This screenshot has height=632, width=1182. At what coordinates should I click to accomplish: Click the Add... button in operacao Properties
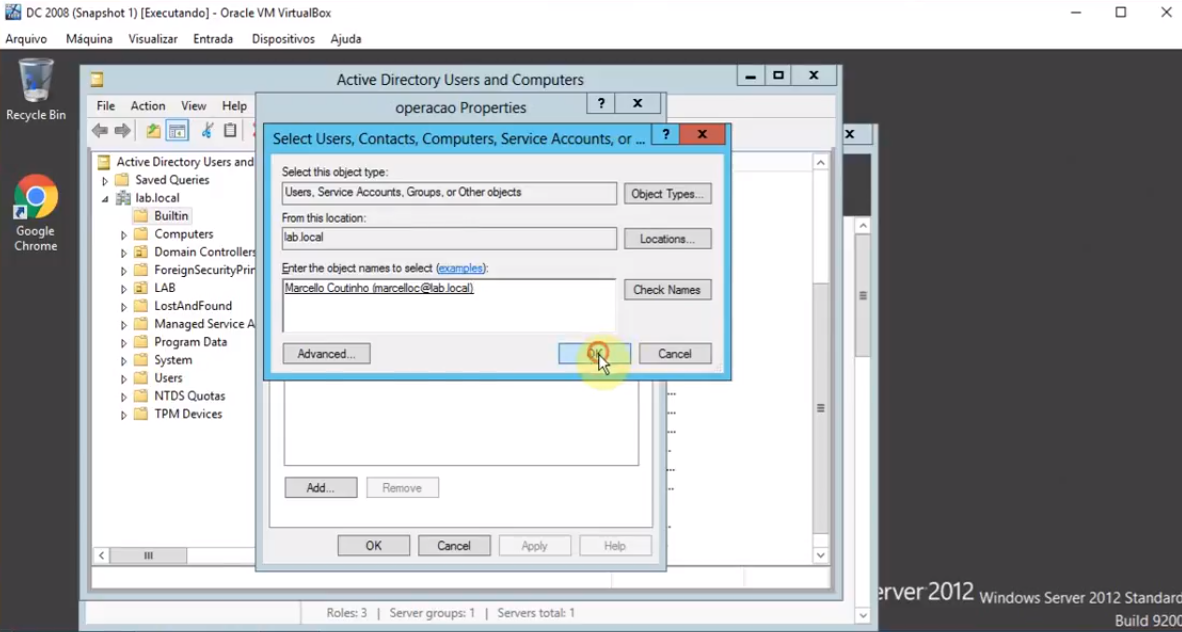(x=320, y=488)
